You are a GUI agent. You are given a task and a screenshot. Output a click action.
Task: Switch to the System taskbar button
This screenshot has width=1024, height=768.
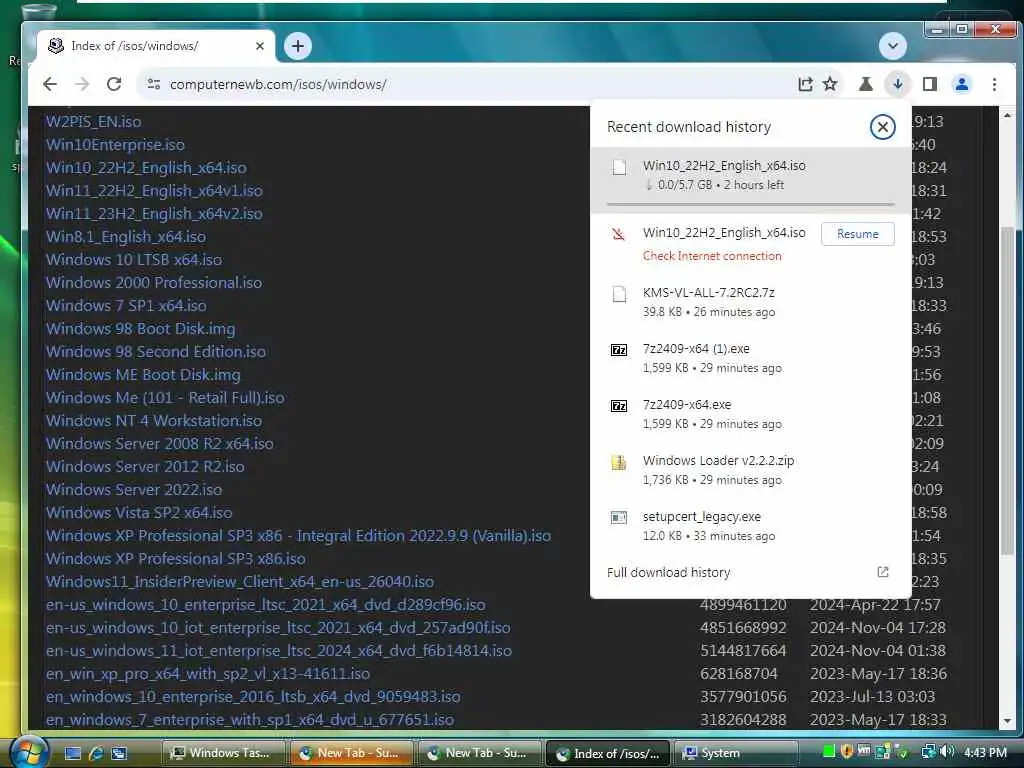click(737, 753)
